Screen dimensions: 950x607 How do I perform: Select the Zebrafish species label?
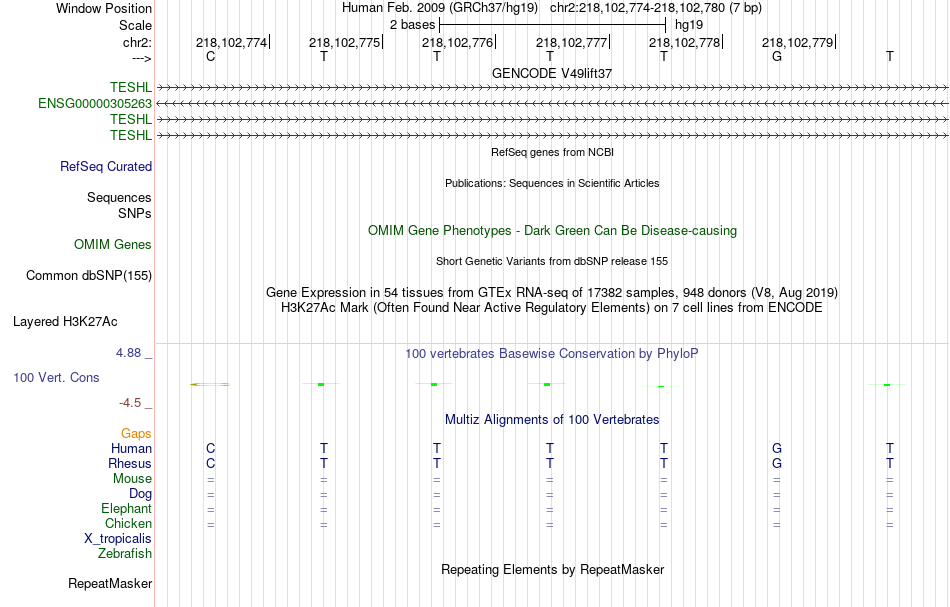tap(125, 553)
